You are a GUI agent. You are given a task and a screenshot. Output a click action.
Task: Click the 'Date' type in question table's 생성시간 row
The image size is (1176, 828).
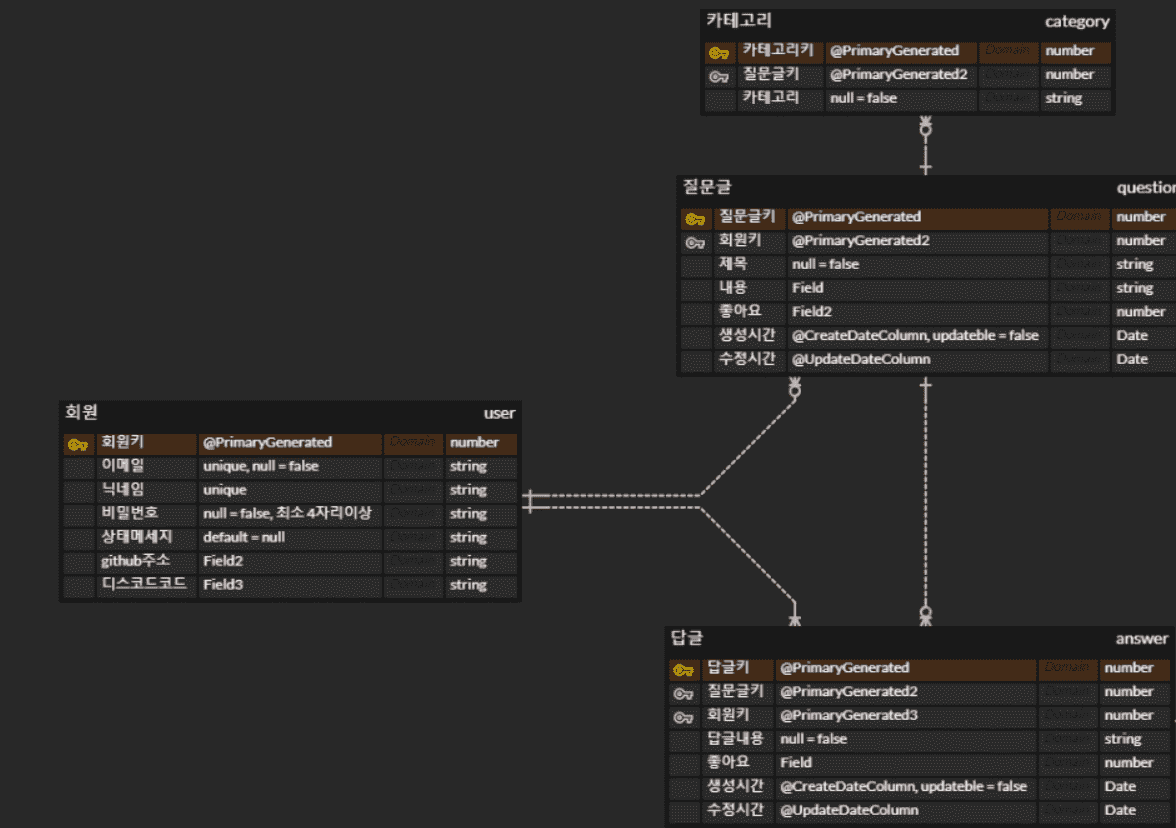point(1132,335)
